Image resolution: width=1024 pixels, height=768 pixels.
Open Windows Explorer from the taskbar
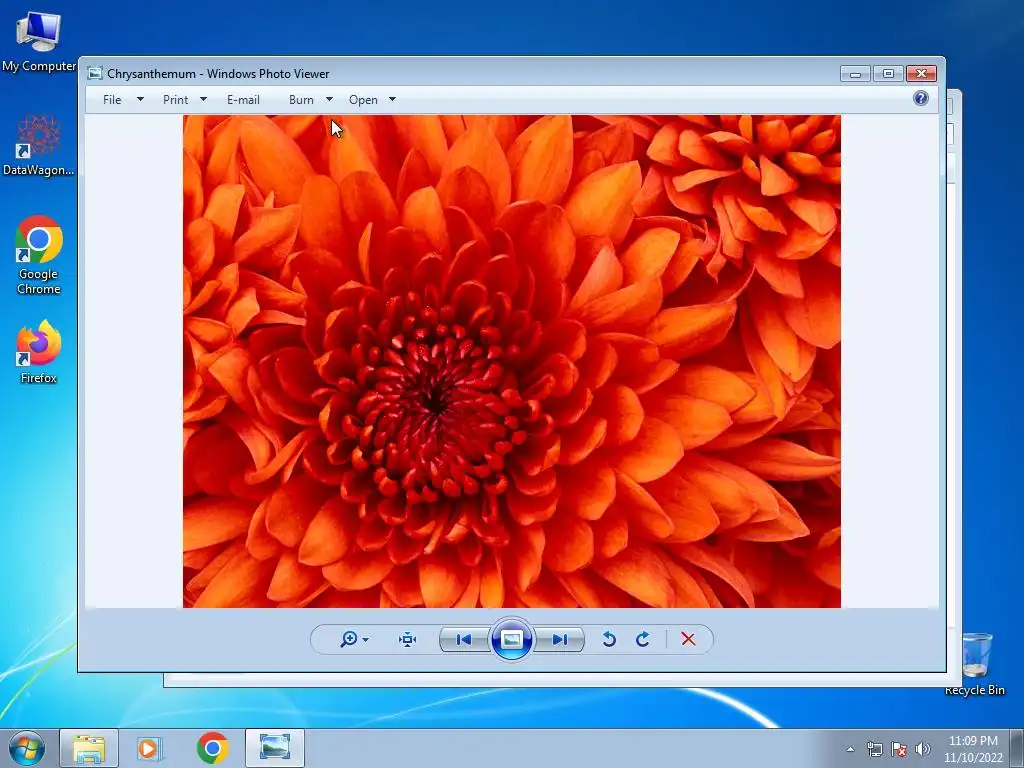pos(89,748)
